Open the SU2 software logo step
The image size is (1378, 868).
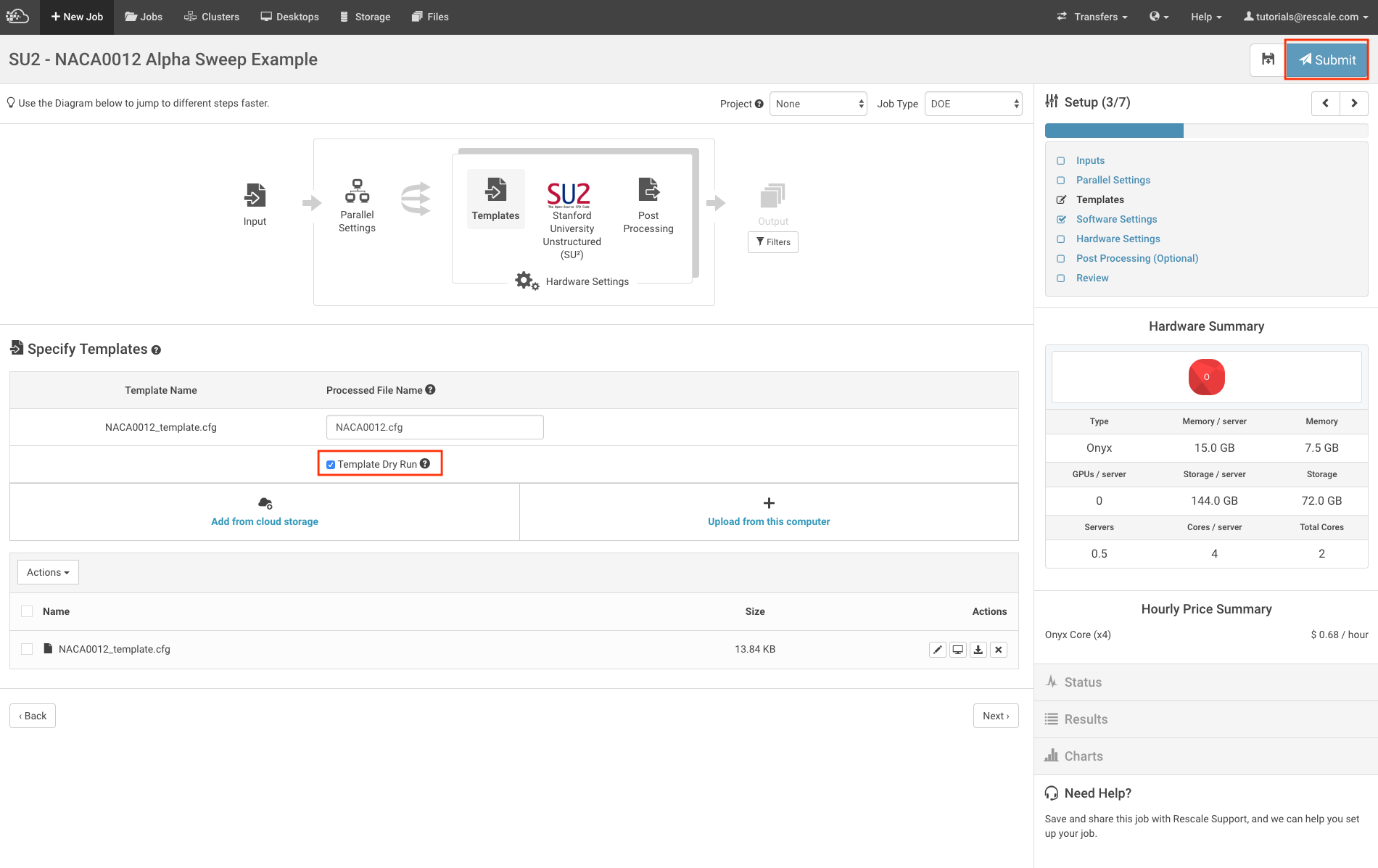click(569, 194)
